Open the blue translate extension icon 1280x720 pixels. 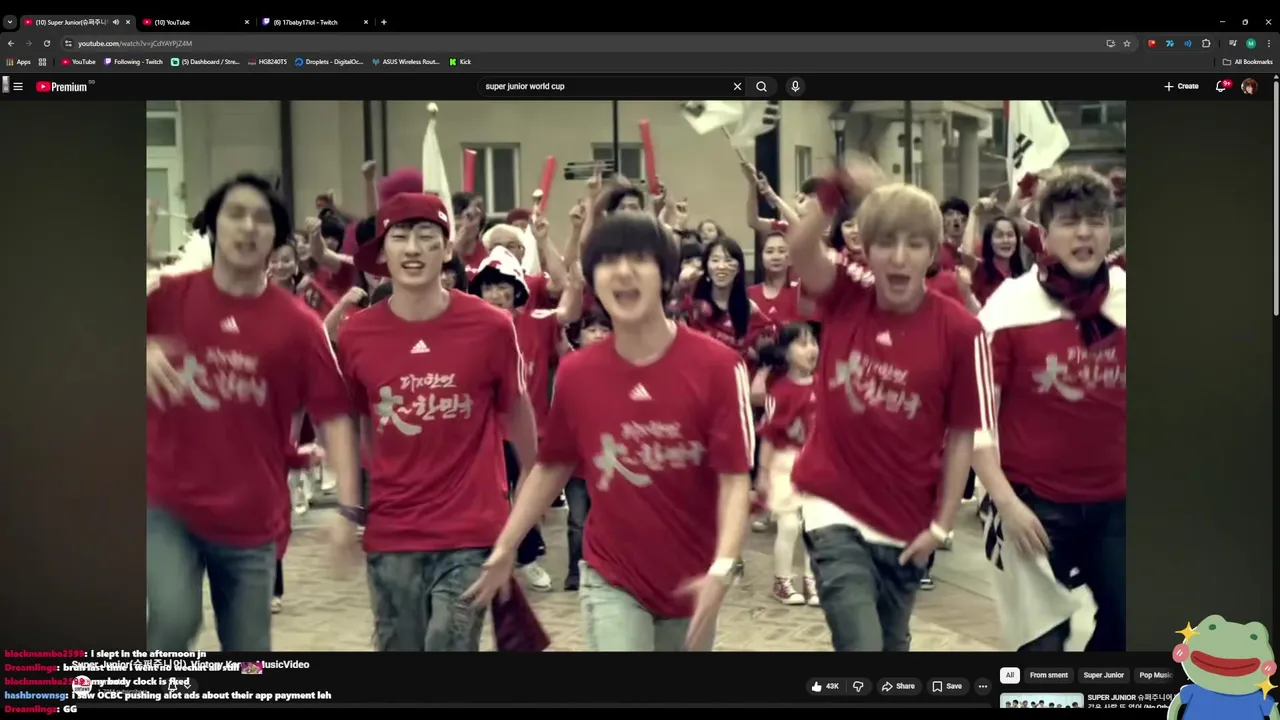click(1170, 43)
